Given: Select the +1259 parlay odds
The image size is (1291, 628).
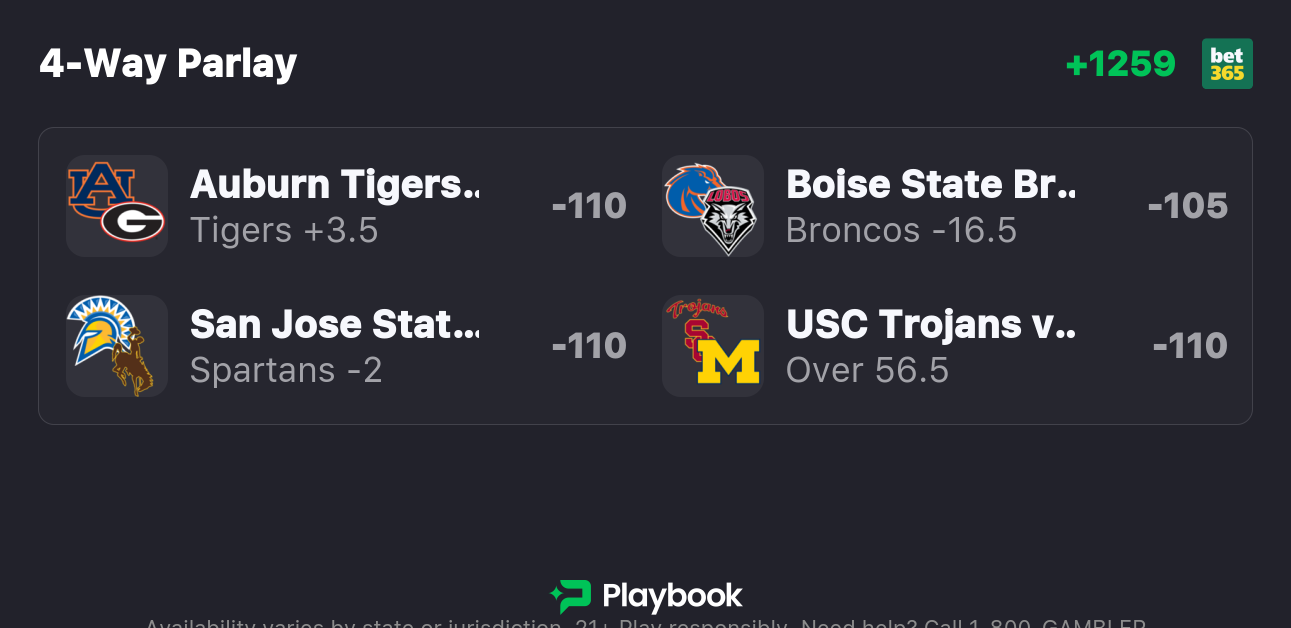Looking at the screenshot, I should (x=1121, y=64).
